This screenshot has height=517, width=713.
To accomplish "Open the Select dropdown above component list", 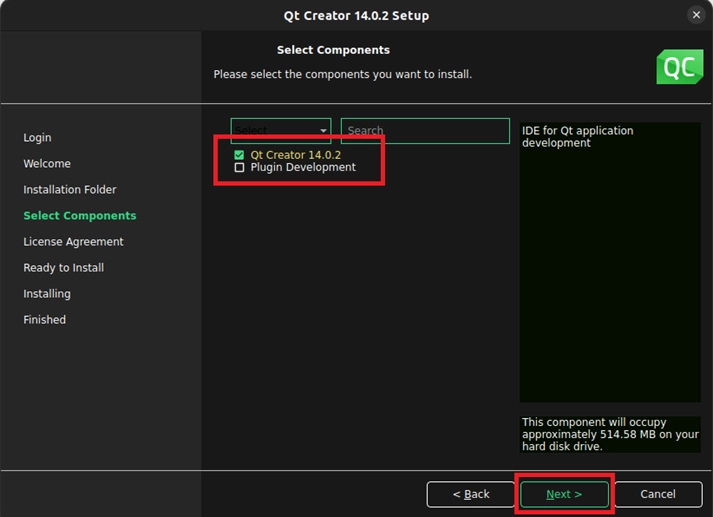I will click(x=281, y=131).
